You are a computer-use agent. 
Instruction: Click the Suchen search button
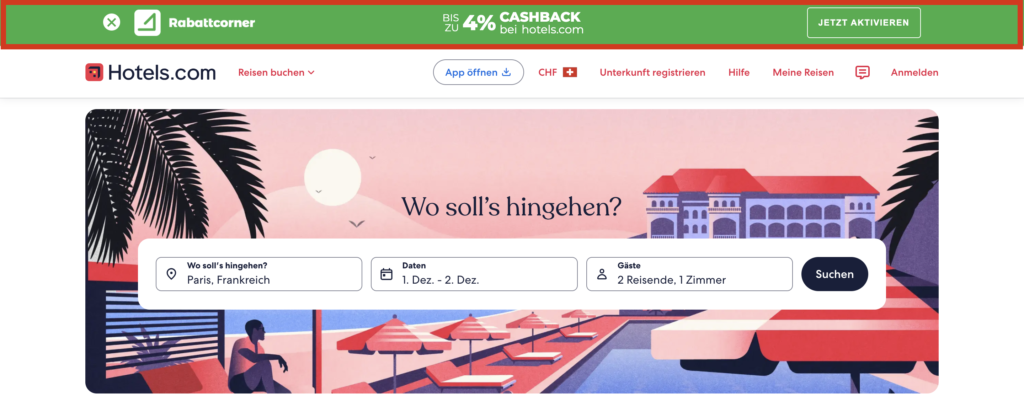pos(835,274)
